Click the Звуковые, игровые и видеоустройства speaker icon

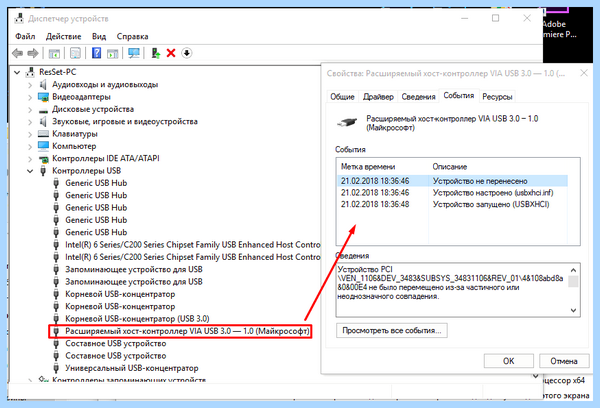pos(43,122)
